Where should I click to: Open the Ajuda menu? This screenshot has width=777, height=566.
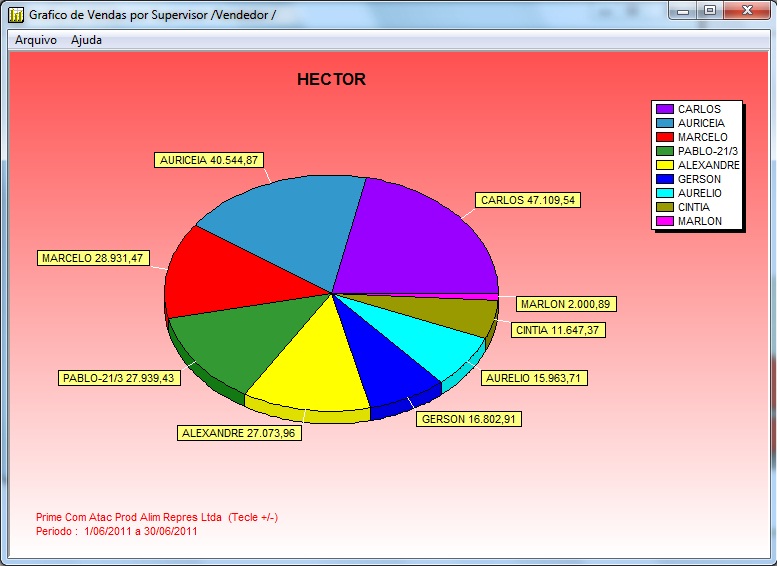[x=86, y=40]
